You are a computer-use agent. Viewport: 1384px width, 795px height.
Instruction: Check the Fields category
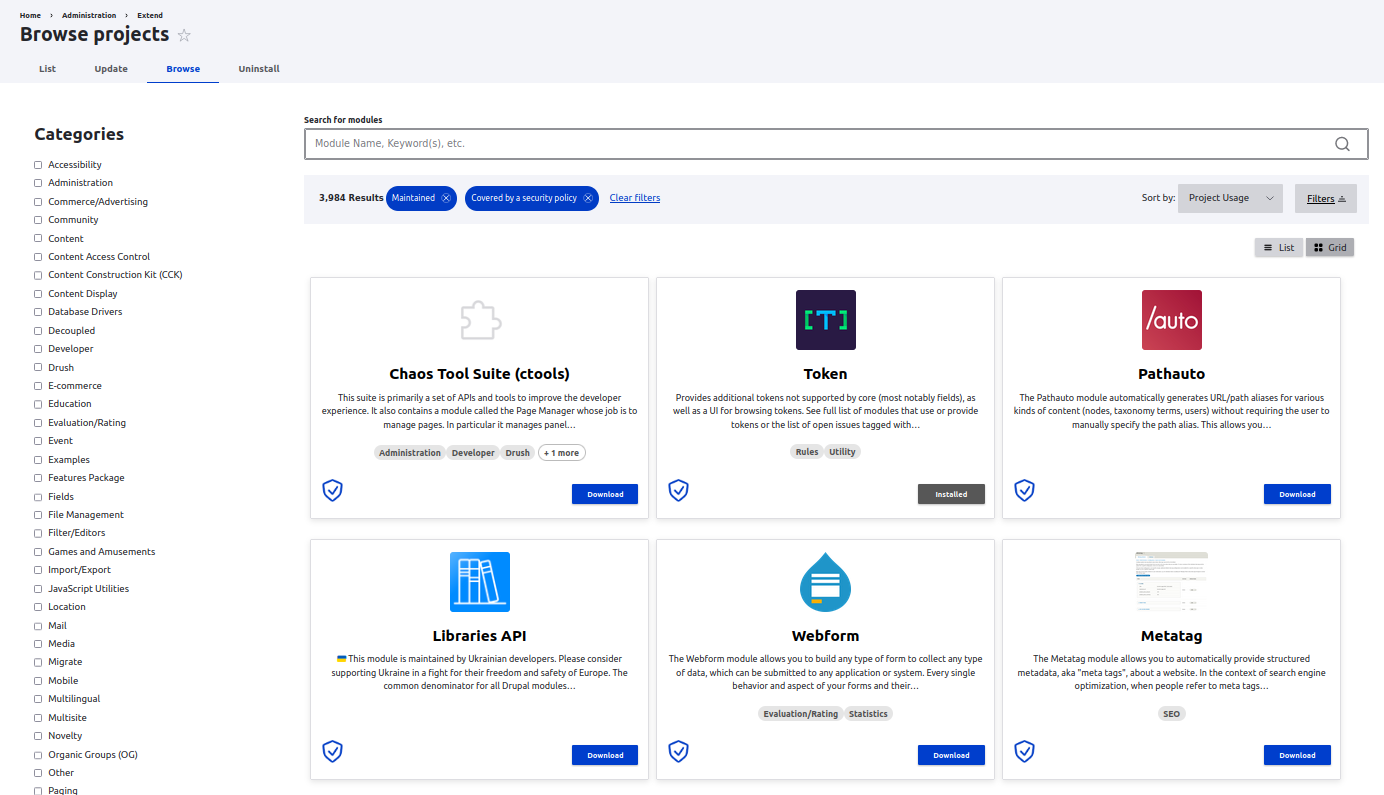(x=38, y=497)
